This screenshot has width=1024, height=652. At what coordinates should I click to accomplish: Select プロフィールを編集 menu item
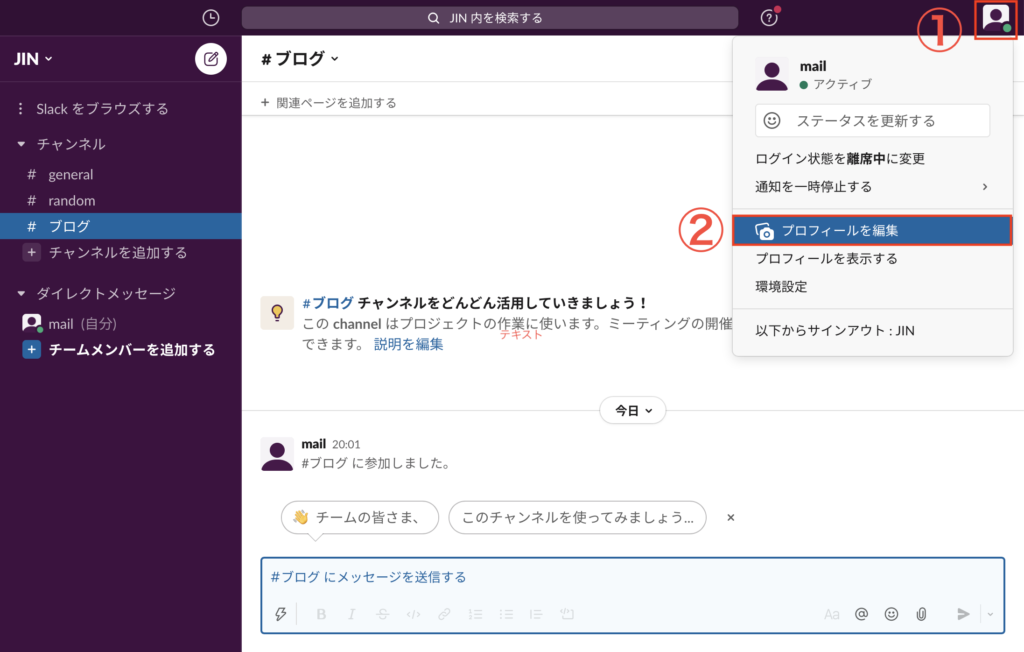pyautogui.click(x=872, y=231)
